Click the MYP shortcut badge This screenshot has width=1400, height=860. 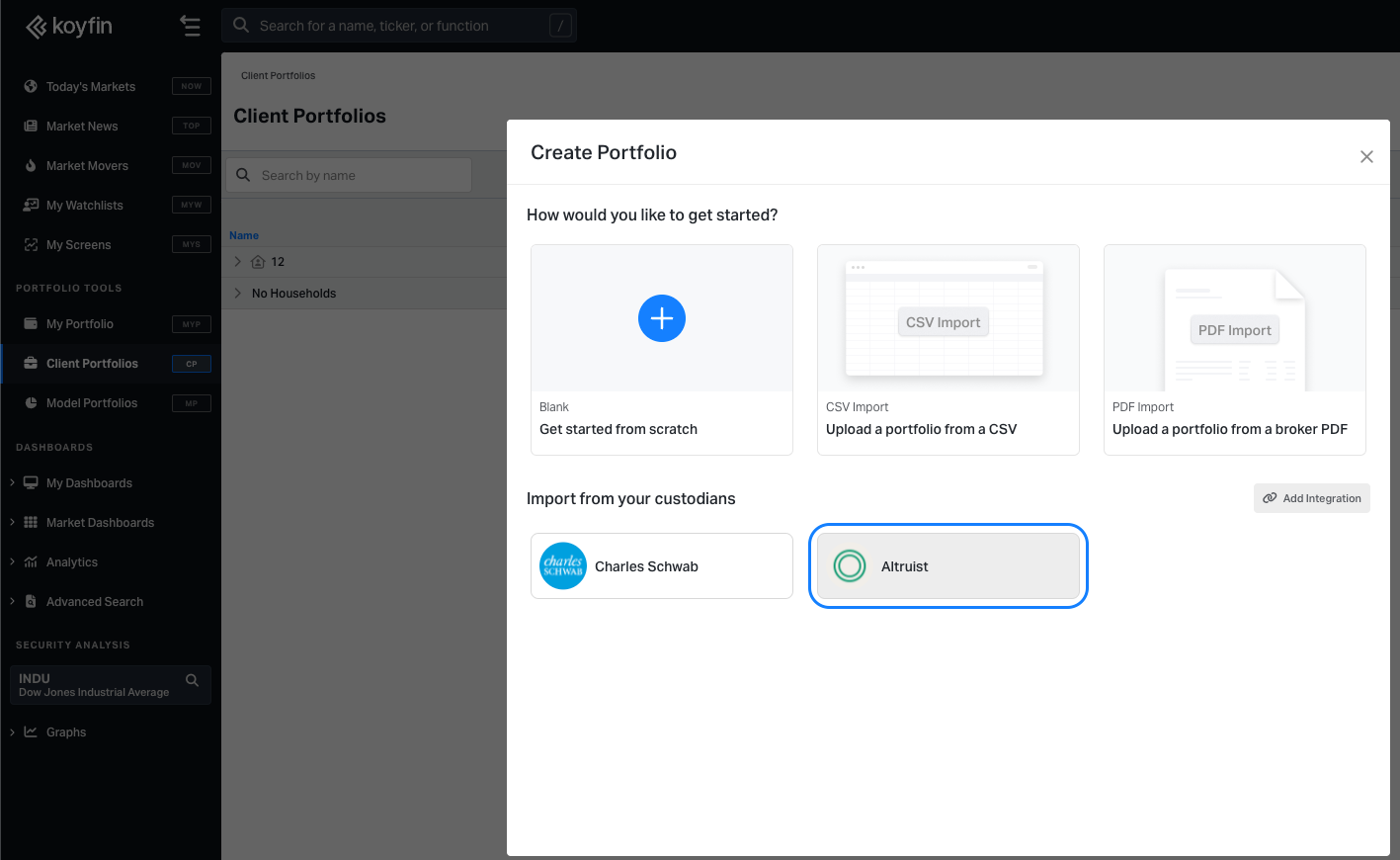192,324
